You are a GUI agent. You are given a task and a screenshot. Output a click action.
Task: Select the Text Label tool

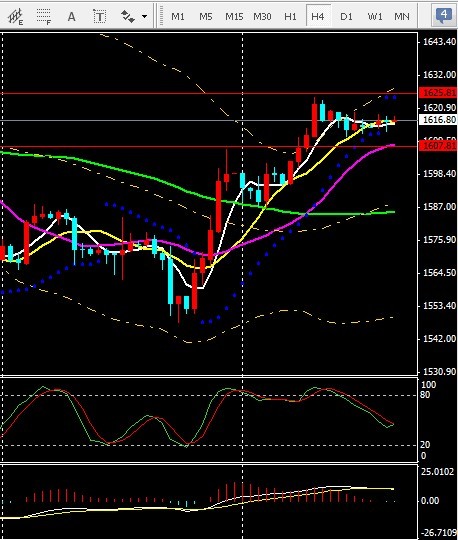point(99,17)
